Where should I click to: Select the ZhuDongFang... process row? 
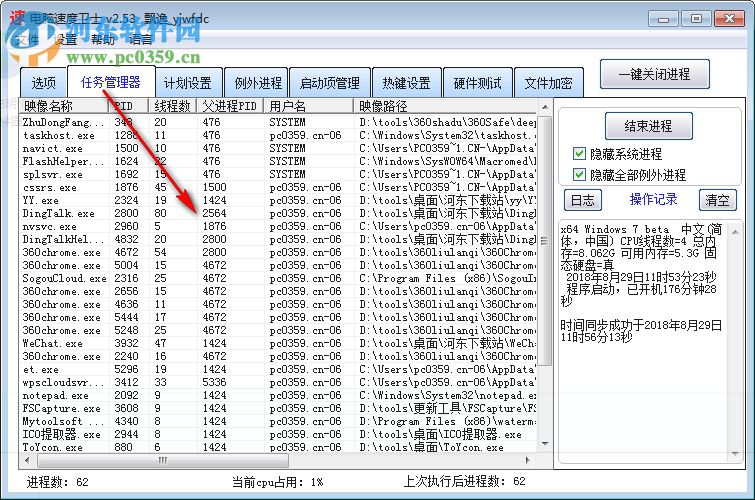(x=278, y=122)
